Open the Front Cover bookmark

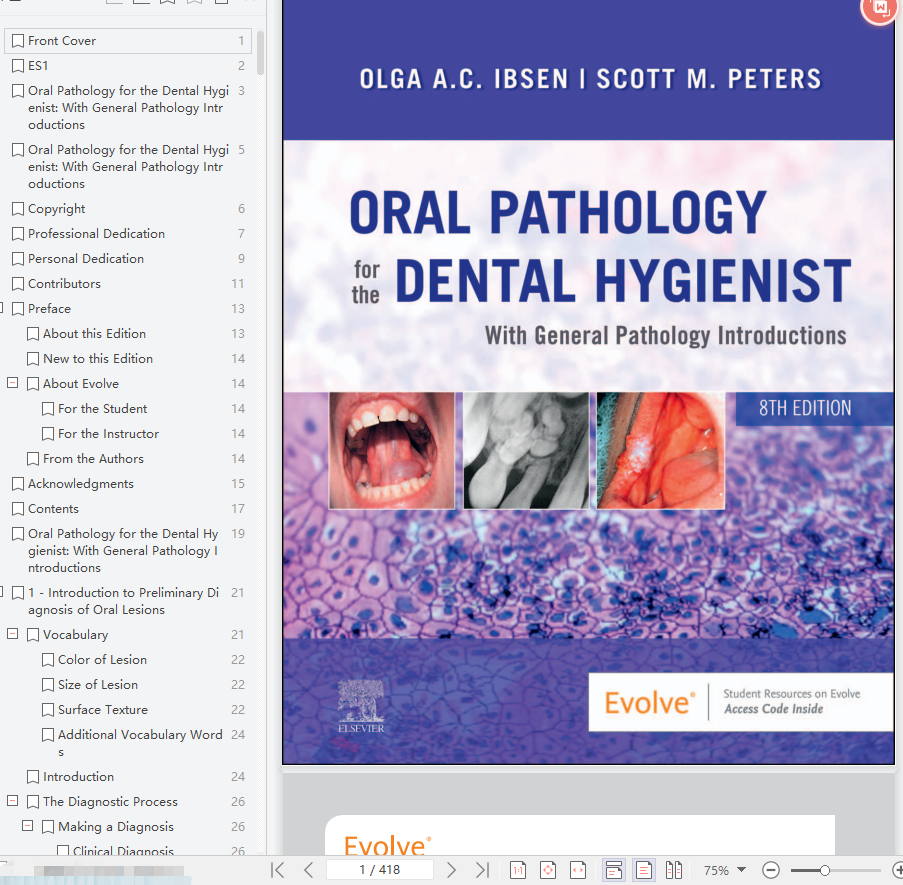[128, 41]
